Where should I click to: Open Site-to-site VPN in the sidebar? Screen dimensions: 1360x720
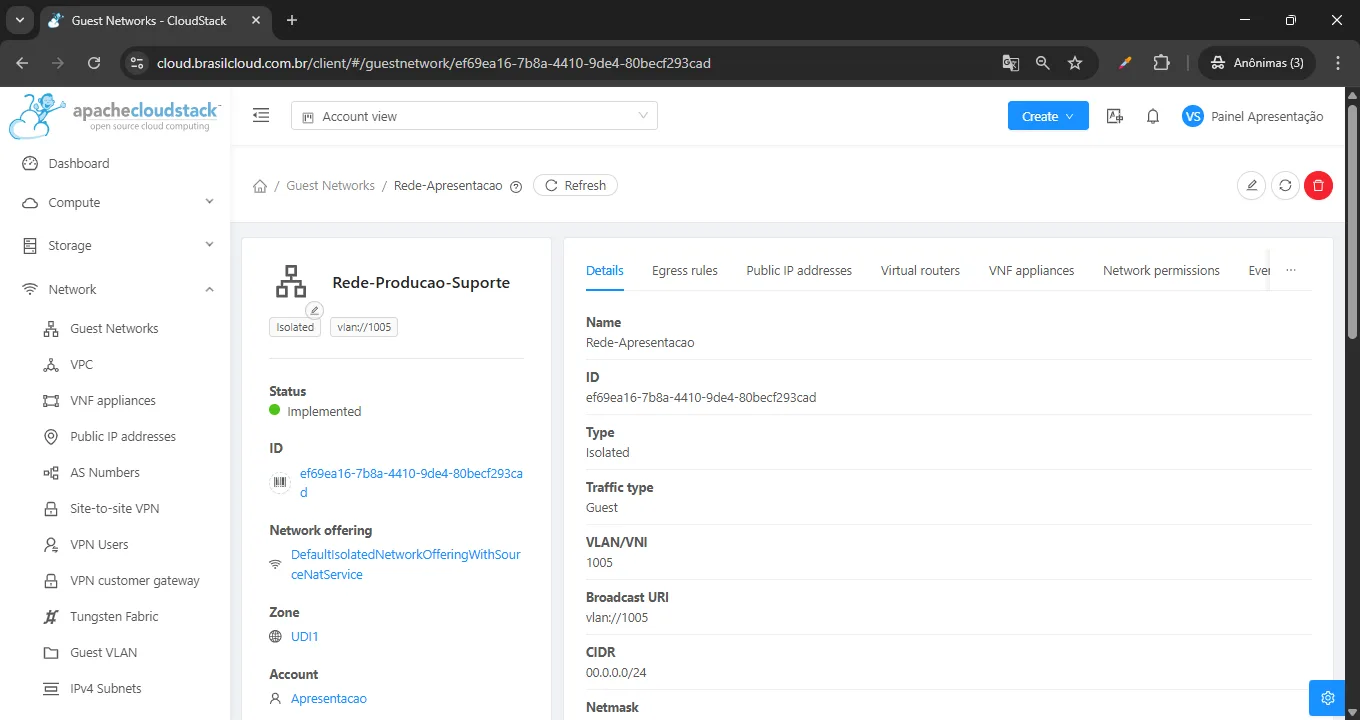(x=115, y=508)
